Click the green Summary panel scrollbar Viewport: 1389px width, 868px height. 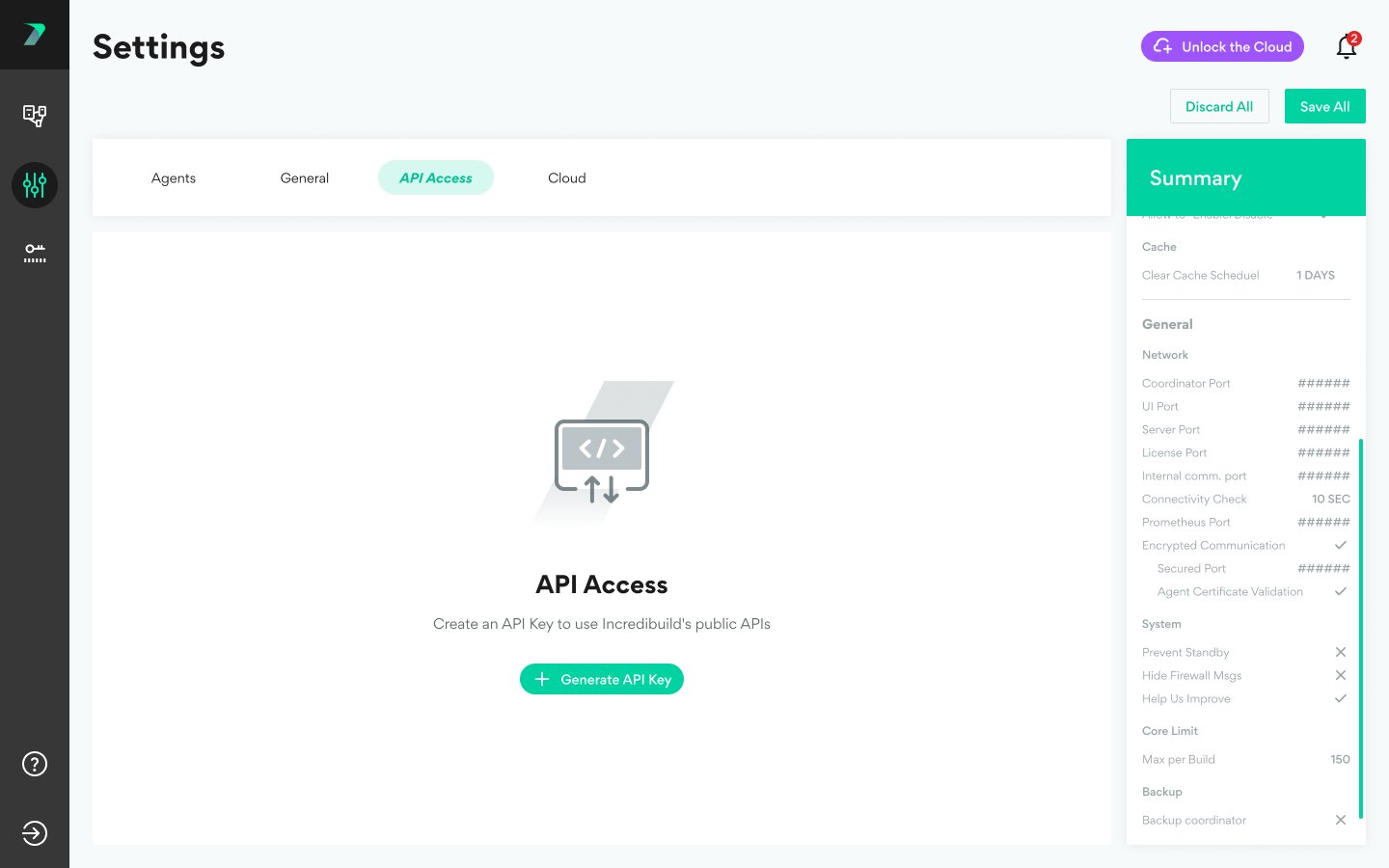pyautogui.click(x=1361, y=629)
